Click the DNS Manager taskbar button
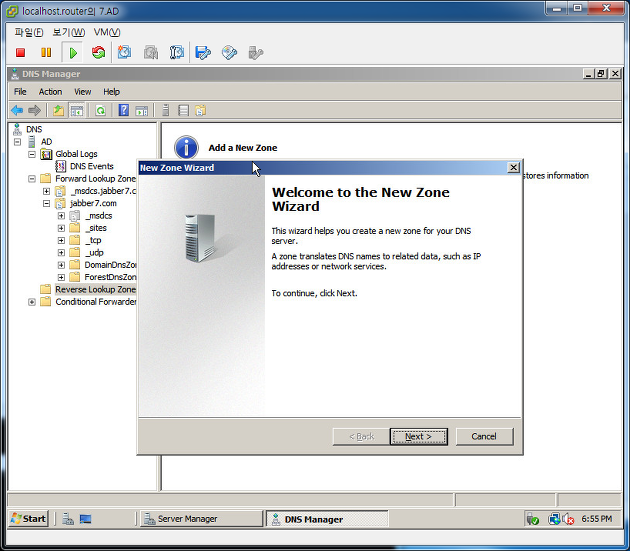630x551 pixels. pos(327,519)
